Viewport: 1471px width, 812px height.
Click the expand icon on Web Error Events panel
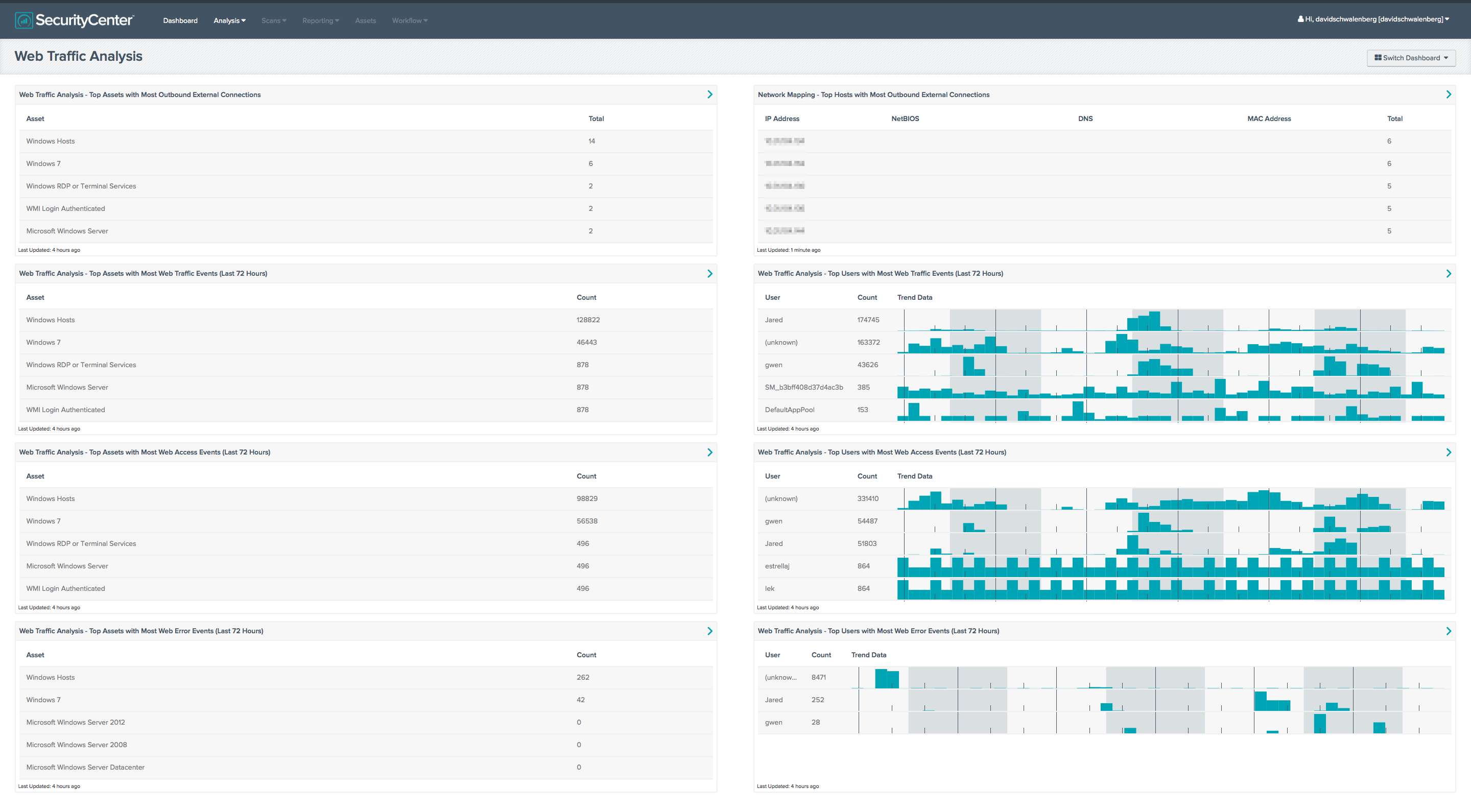click(710, 631)
